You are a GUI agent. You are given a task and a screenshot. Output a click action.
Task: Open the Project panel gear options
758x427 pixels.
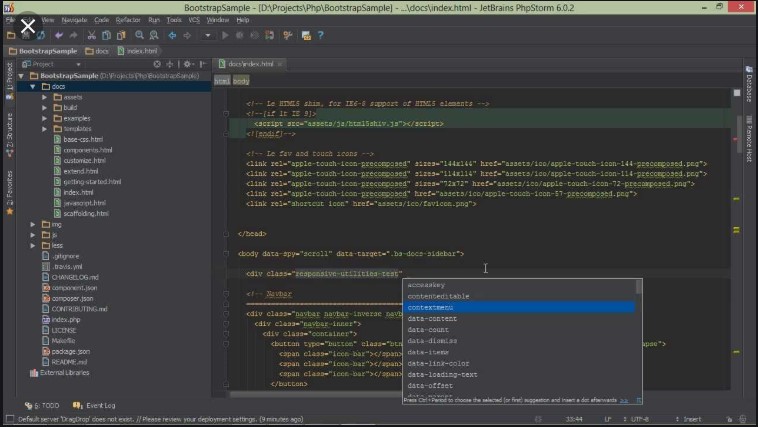[x=188, y=64]
